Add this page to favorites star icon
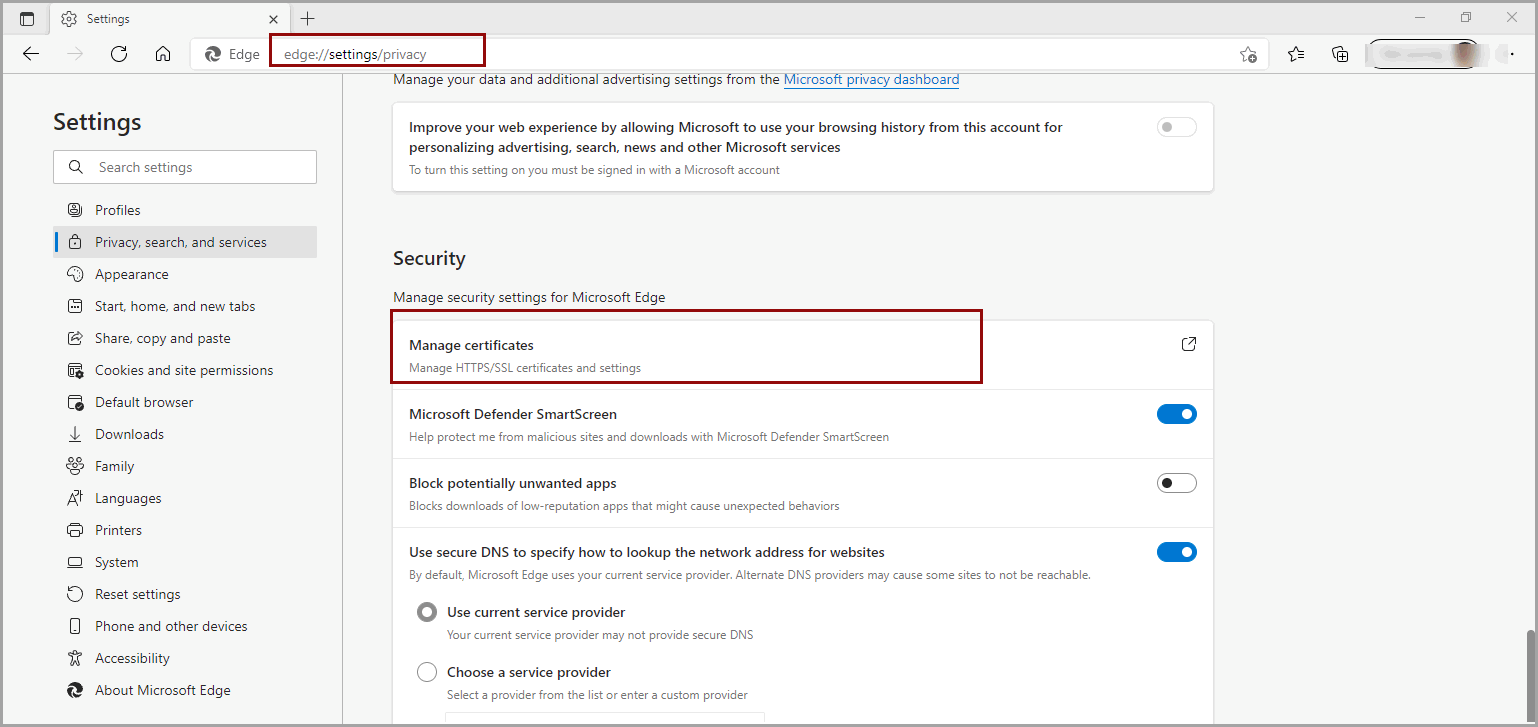The image size is (1538, 727). [1248, 54]
